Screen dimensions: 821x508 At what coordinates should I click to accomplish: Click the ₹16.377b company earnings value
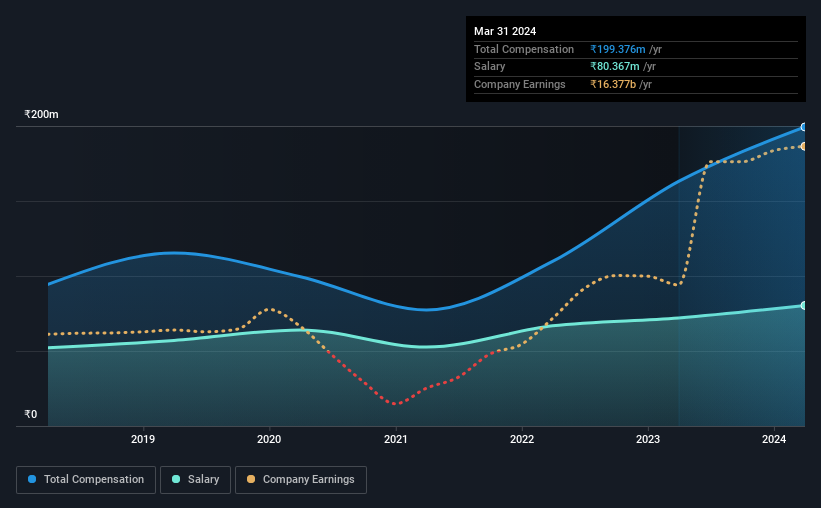[613, 84]
